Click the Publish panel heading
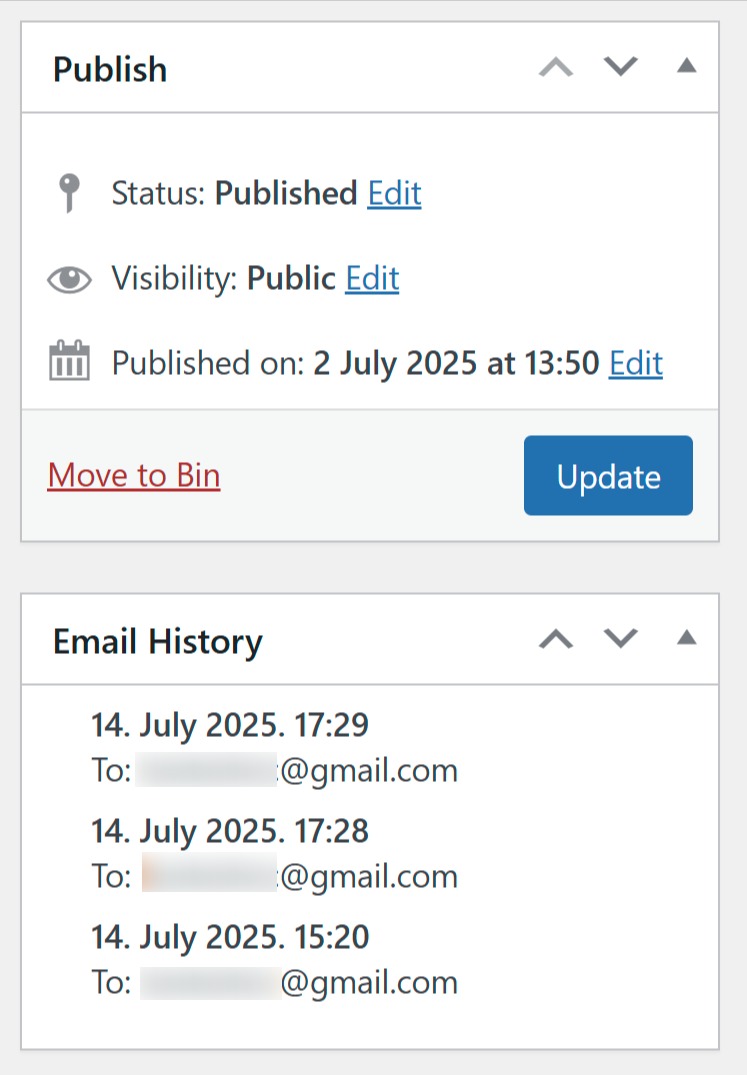Image resolution: width=747 pixels, height=1075 pixels. pyautogui.click(x=110, y=69)
